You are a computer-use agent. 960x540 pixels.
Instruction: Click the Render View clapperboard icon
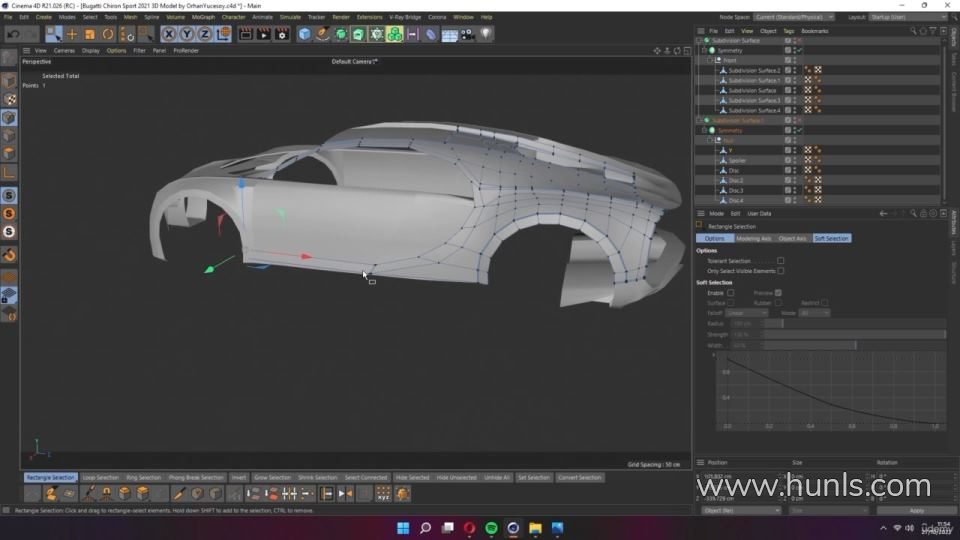pyautogui.click(x=246, y=34)
